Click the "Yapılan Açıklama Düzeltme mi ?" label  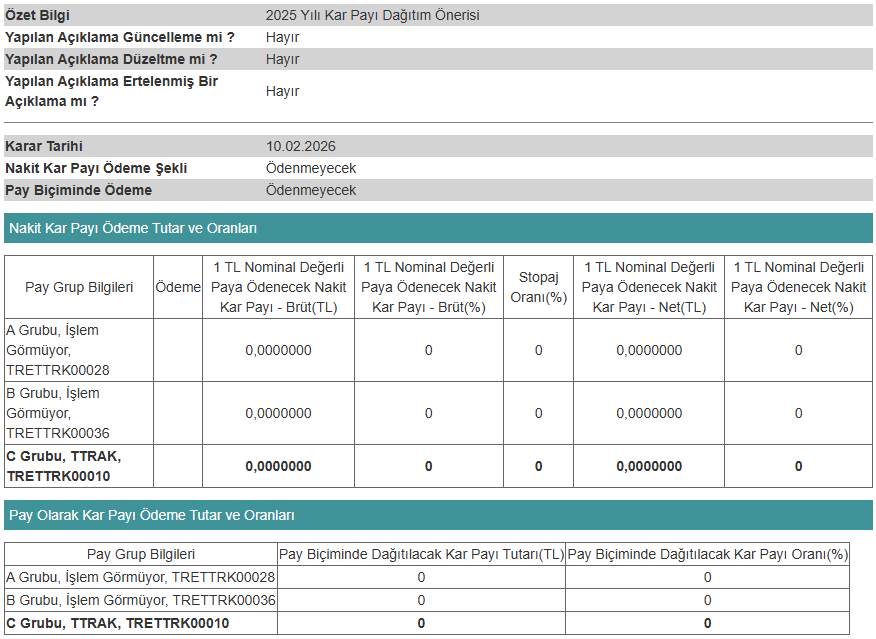(111, 59)
